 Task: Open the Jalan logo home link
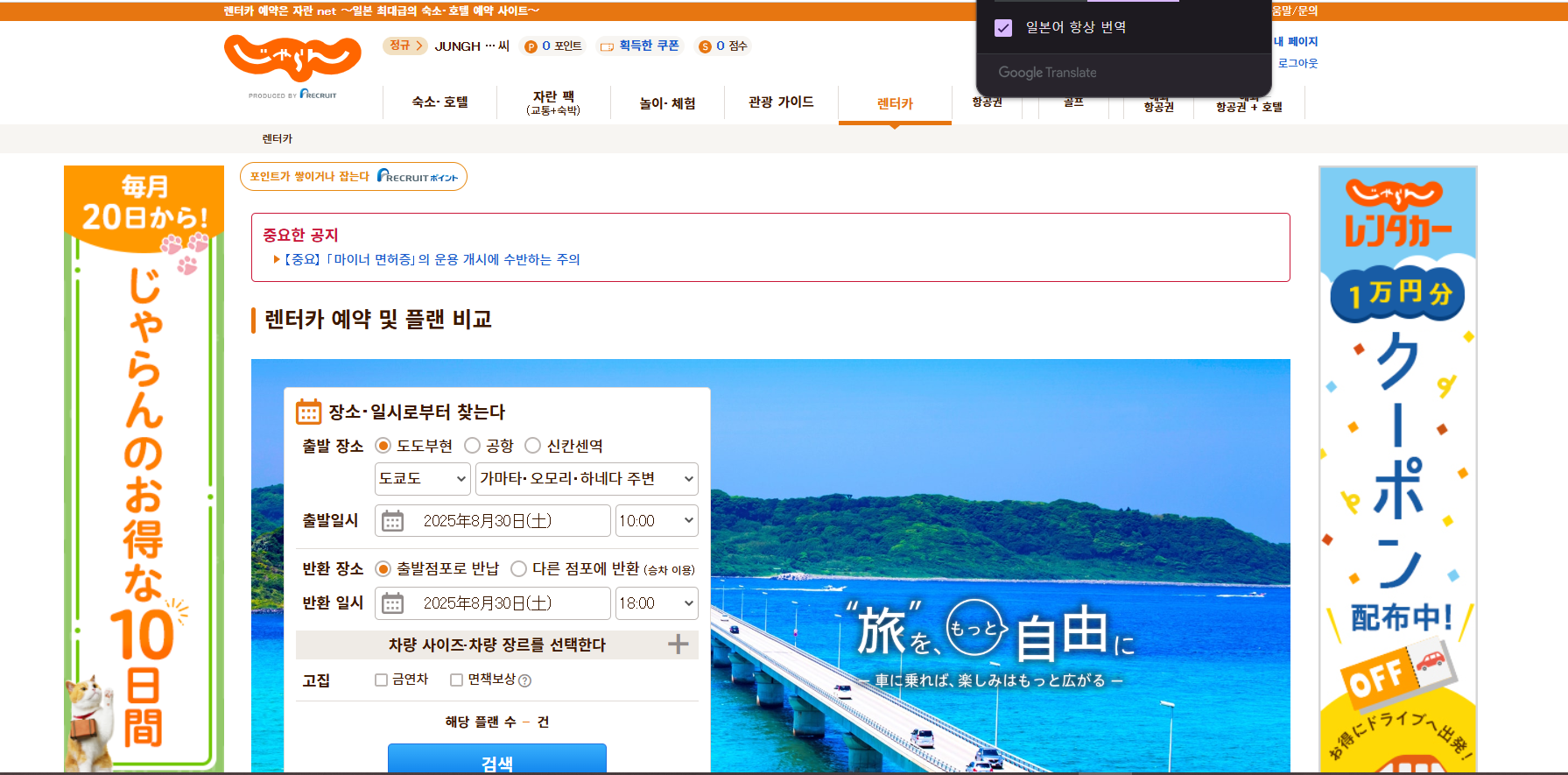(292, 58)
